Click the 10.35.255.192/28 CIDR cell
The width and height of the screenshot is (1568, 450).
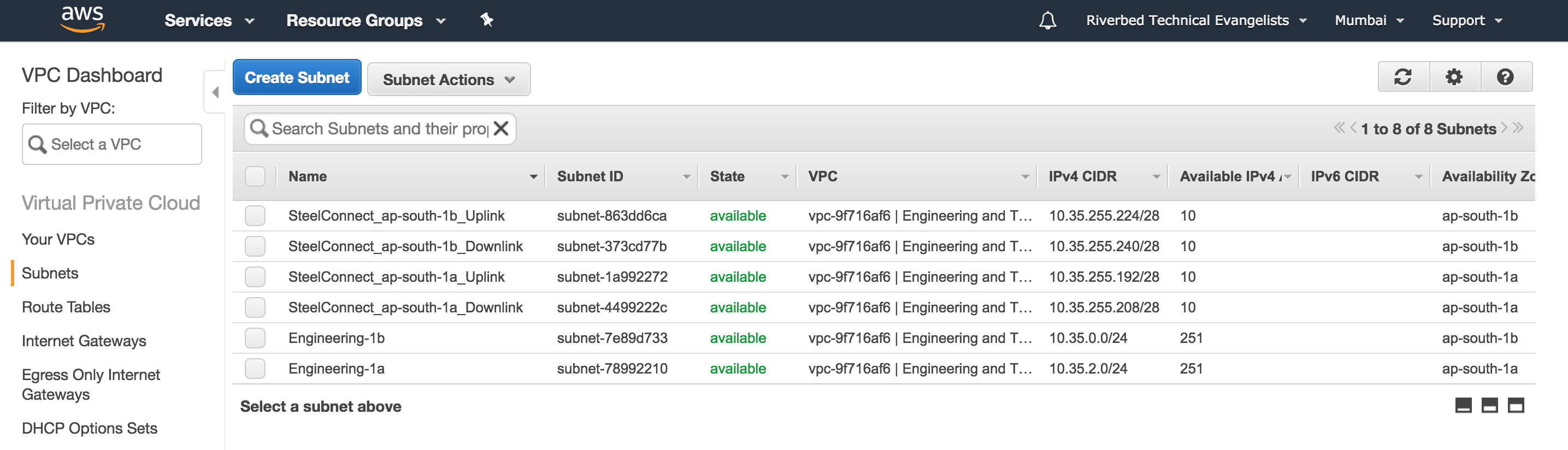coord(1104,277)
